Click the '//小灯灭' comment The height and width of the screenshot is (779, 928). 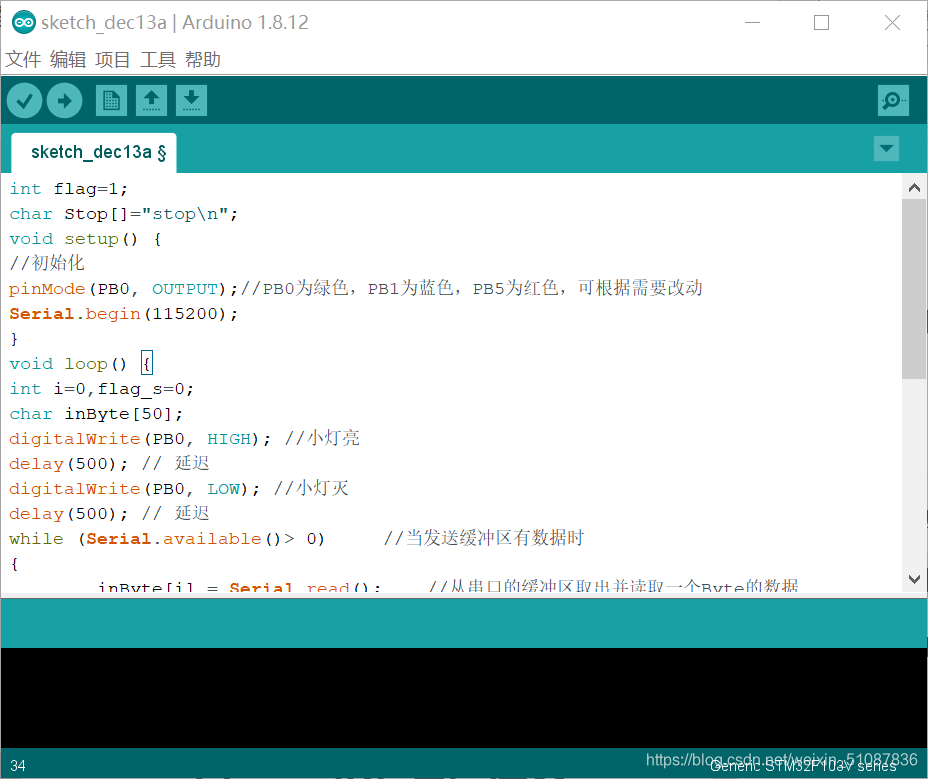[x=311, y=488]
